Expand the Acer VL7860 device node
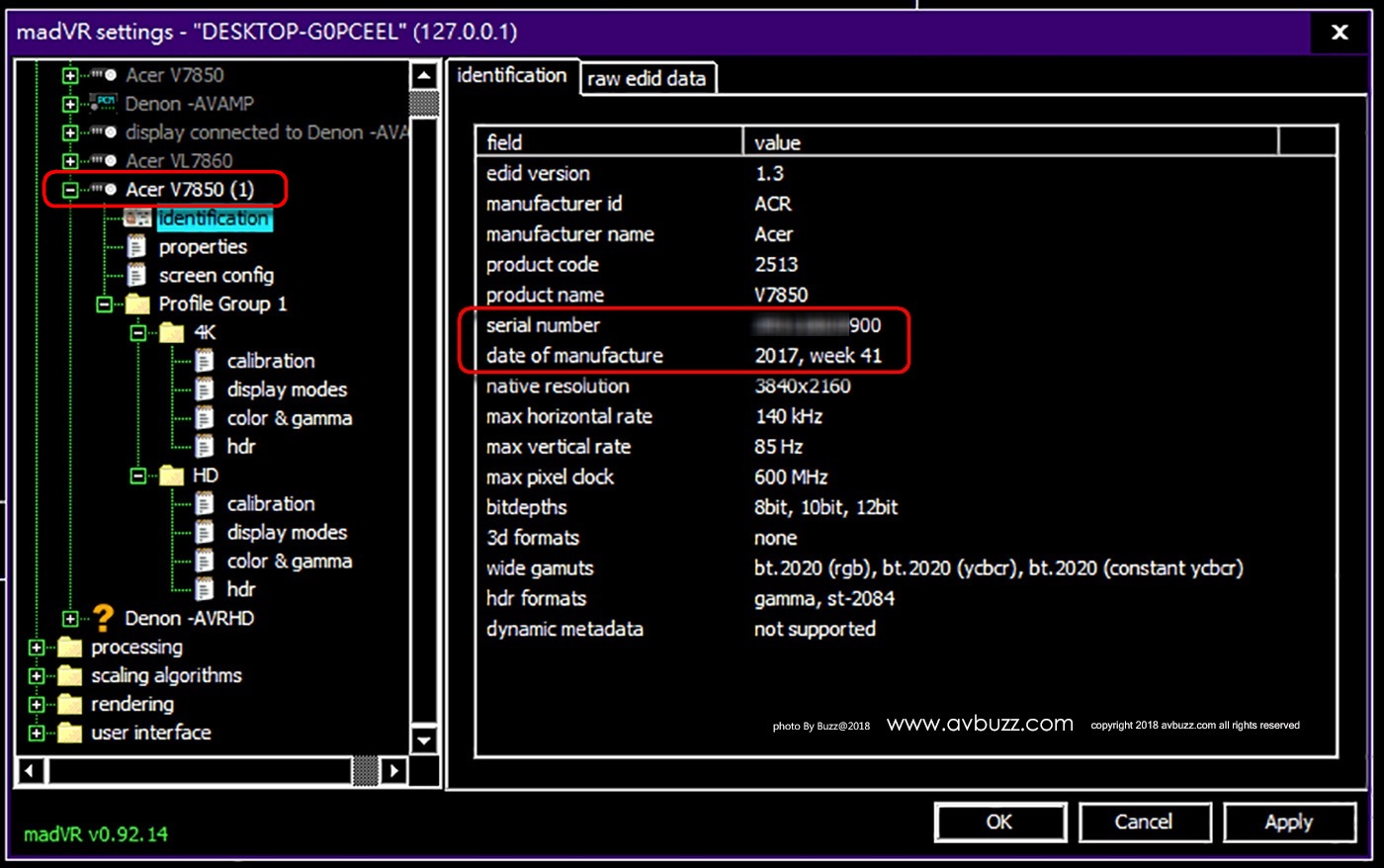Screen dimensions: 1384x868 pyautogui.click(x=69, y=160)
